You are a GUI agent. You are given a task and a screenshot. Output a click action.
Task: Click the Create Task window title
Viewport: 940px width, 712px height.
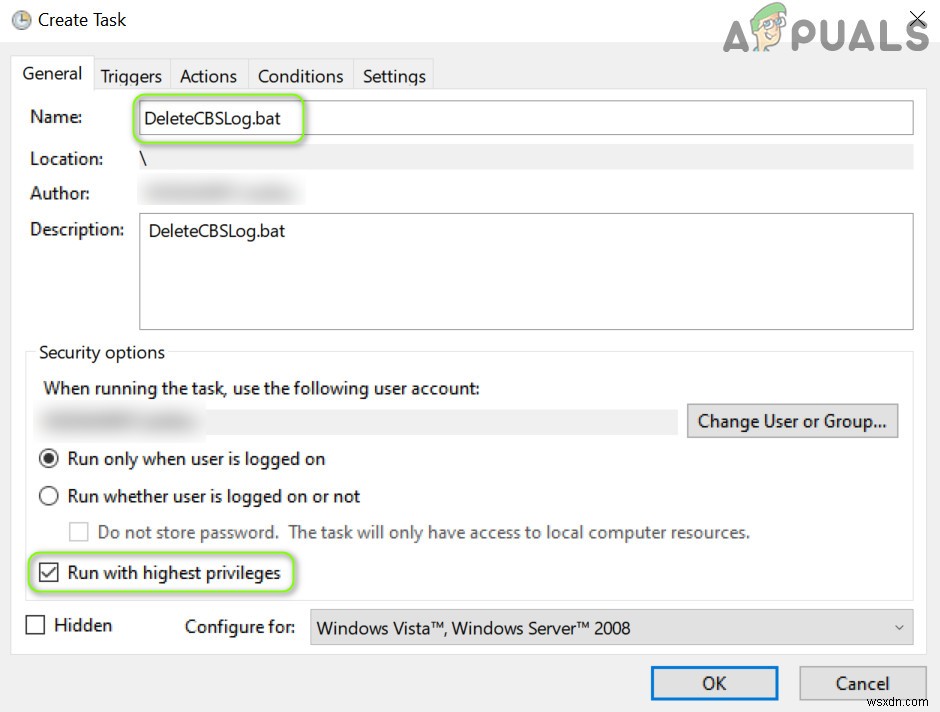[x=82, y=20]
